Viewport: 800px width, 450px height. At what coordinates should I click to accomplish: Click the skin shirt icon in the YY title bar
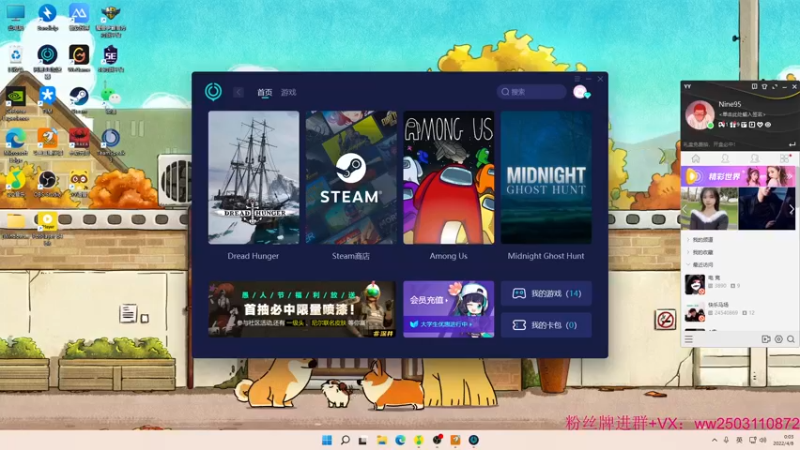(764, 87)
